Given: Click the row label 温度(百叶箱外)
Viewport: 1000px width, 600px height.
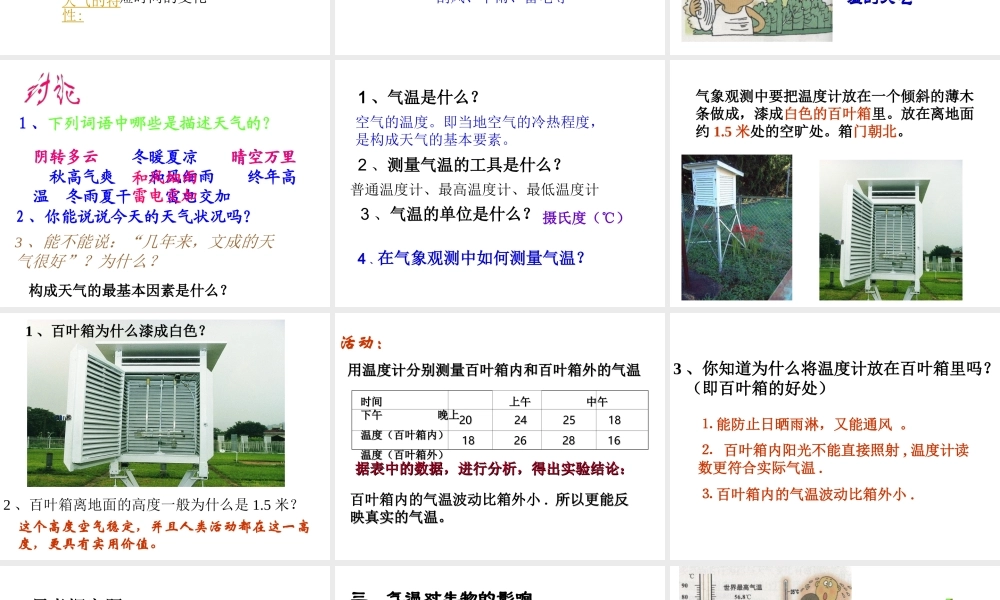Looking at the screenshot, I should click(402, 455).
